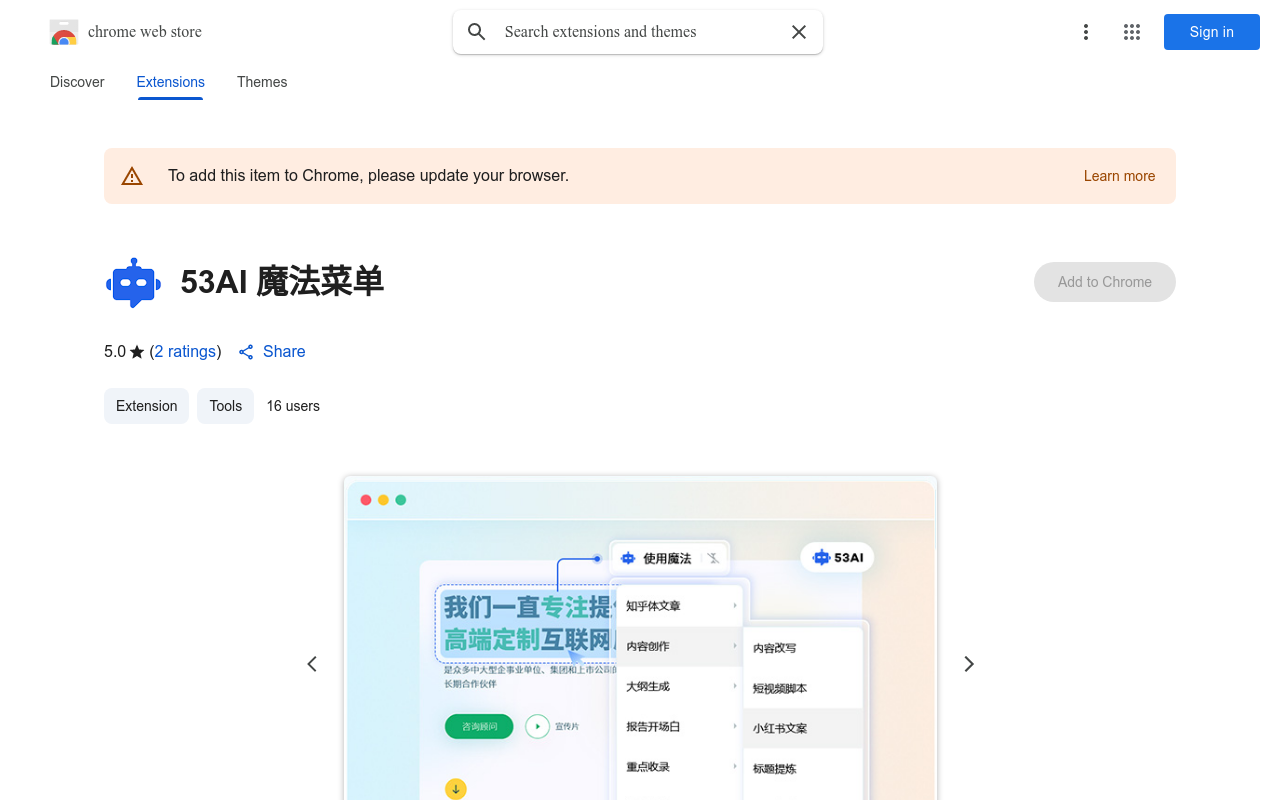
Task: Click the 53AI robot extension icon
Action: point(133,282)
